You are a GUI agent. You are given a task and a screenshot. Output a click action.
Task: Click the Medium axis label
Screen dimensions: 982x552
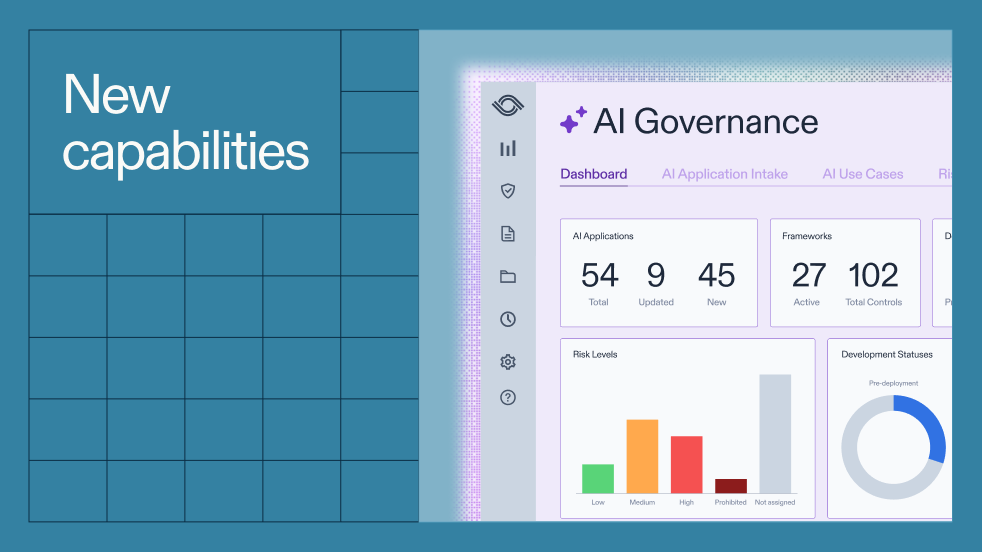point(642,503)
